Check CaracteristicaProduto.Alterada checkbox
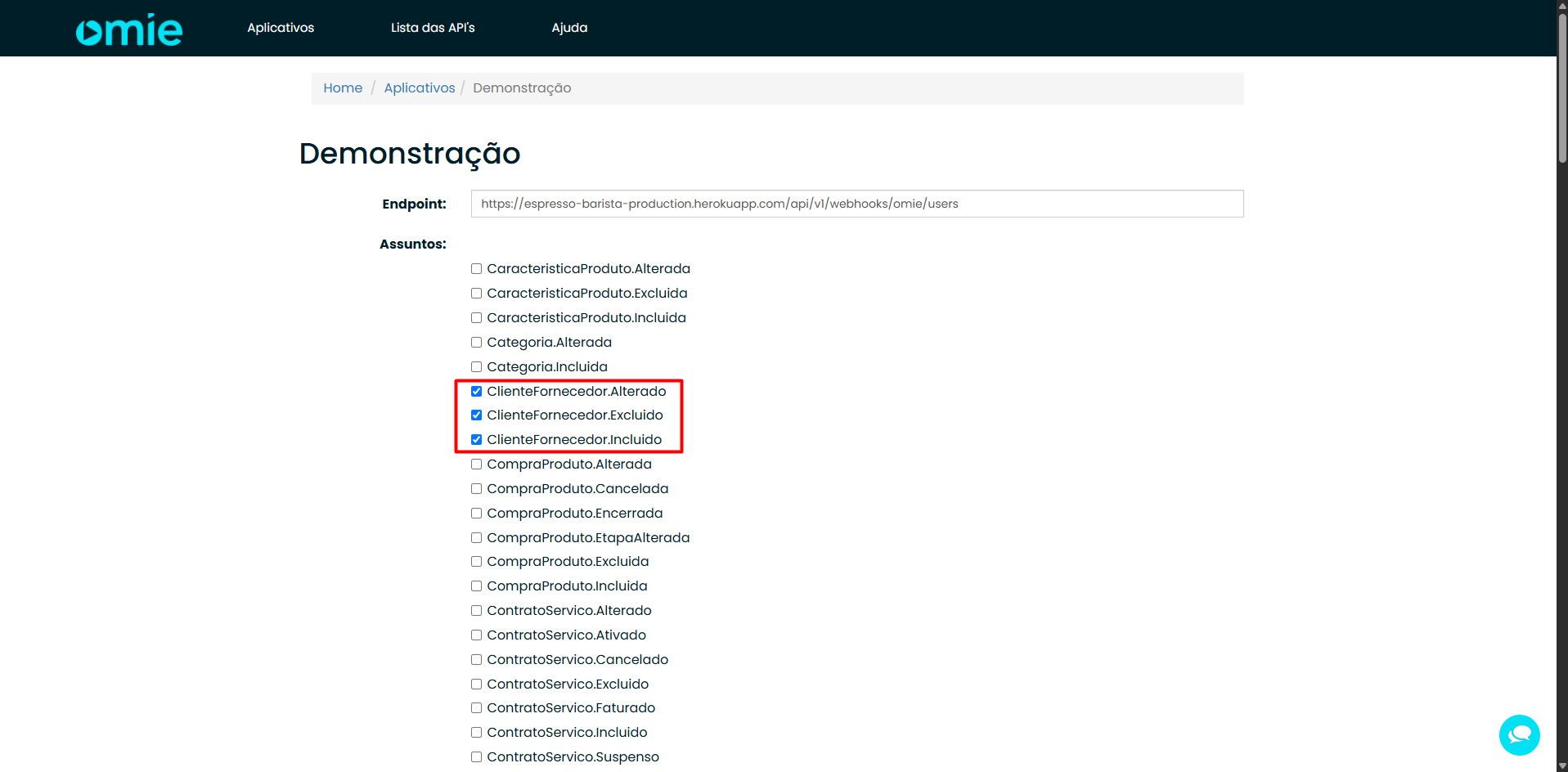Image resolution: width=1568 pixels, height=772 pixels. tap(476, 269)
